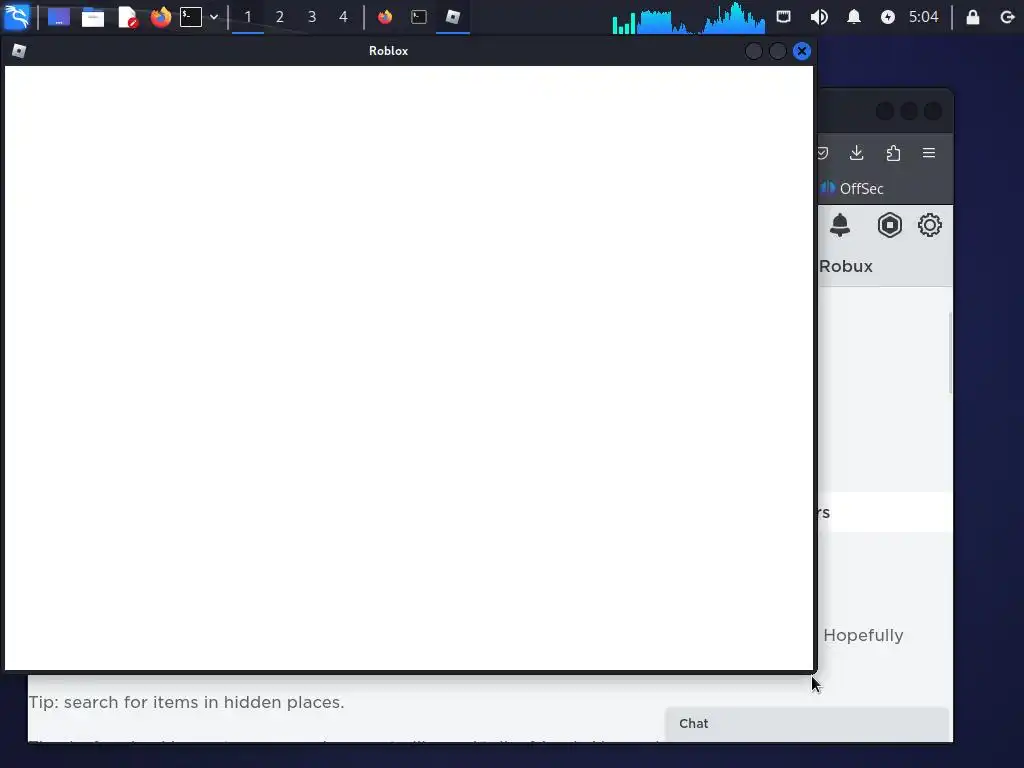This screenshot has height=768, width=1024.
Task: Click the Firefox page vertical scrollbar
Action: point(950,353)
